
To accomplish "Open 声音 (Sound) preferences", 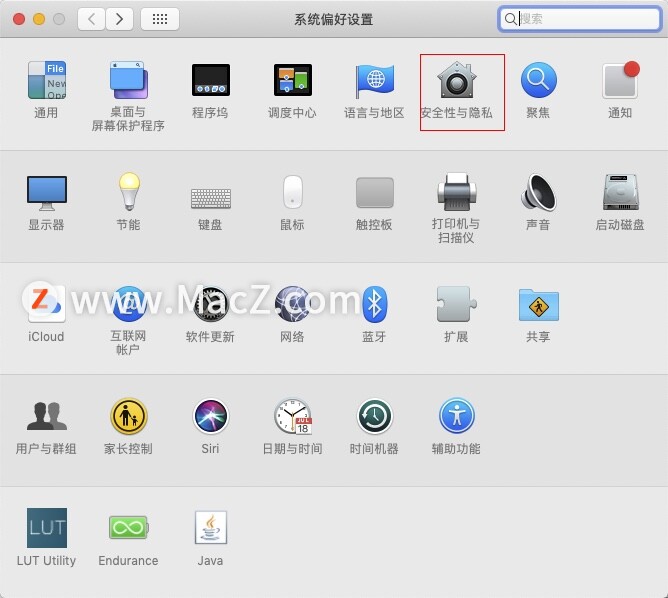I will (x=538, y=192).
